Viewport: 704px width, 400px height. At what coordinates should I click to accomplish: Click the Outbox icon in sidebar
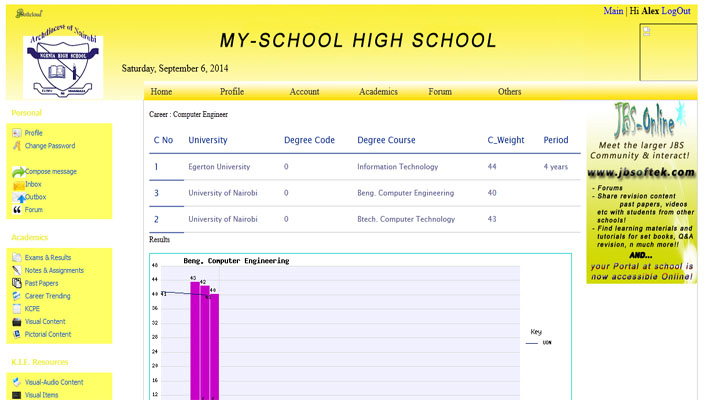(x=17, y=198)
